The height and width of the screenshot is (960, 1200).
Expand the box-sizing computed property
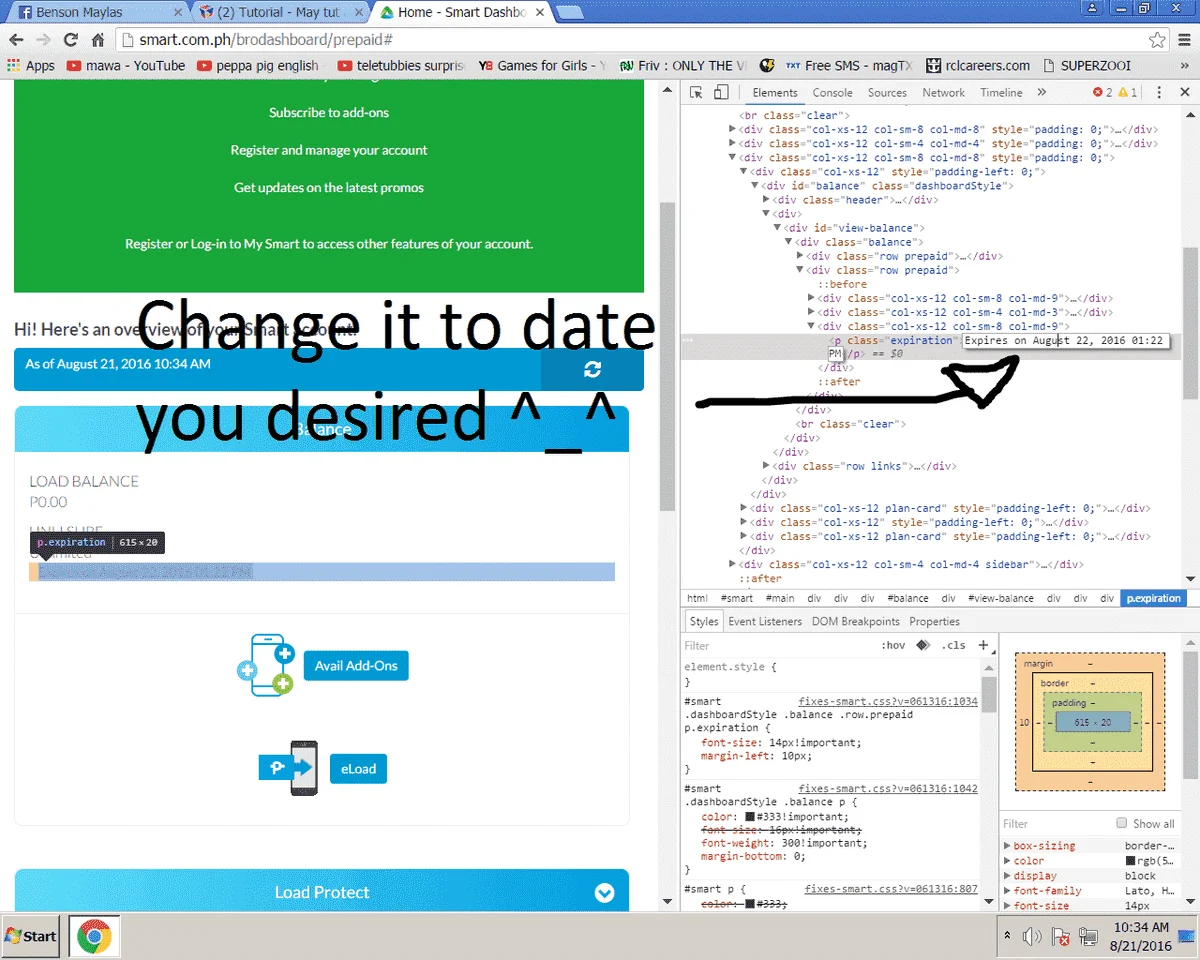pos(1007,846)
